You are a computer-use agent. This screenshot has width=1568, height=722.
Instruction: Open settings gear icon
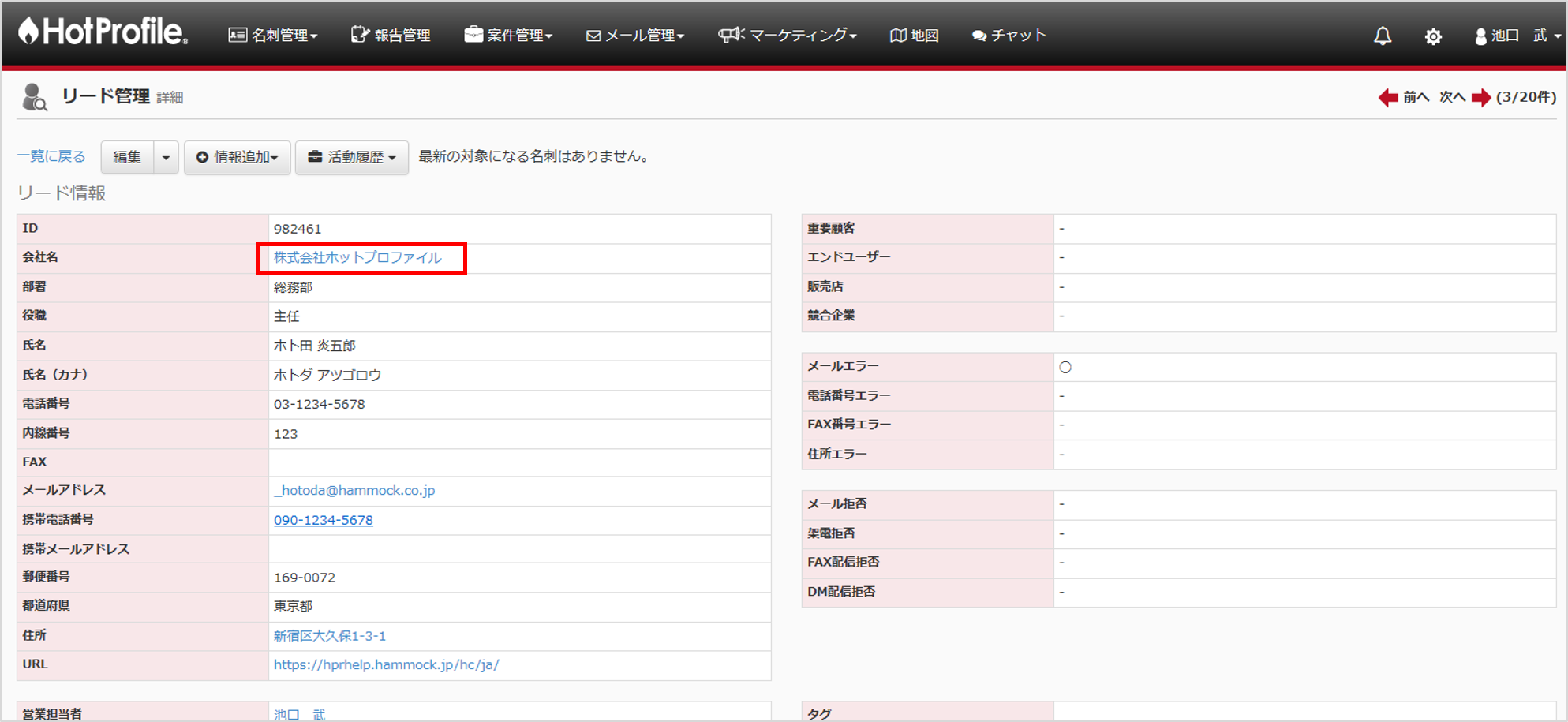1433,36
